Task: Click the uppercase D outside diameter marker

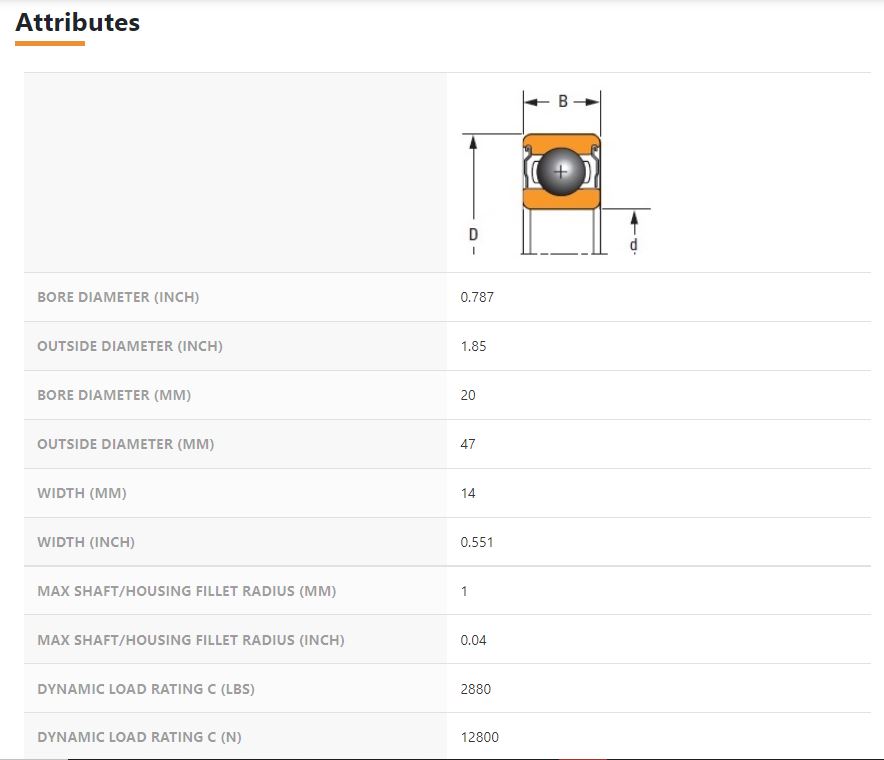Action: [x=473, y=234]
